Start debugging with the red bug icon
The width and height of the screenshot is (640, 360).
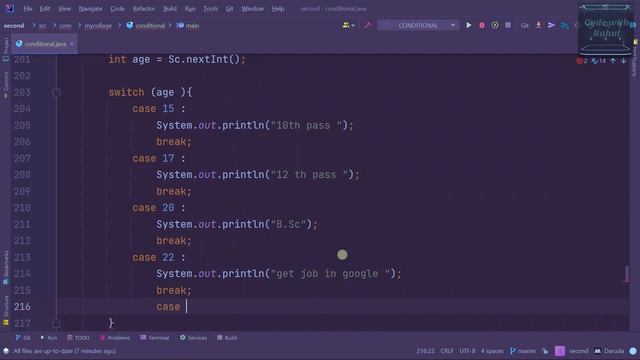482,25
